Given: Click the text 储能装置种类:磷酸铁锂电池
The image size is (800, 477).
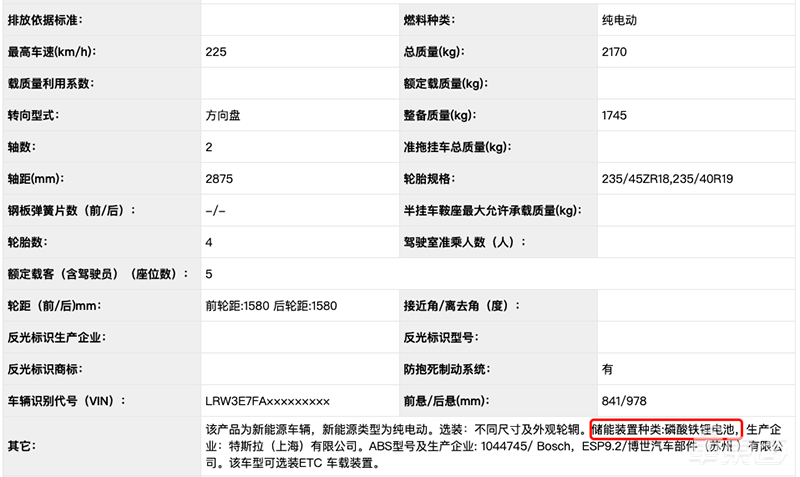Looking at the screenshot, I should click(663, 430).
